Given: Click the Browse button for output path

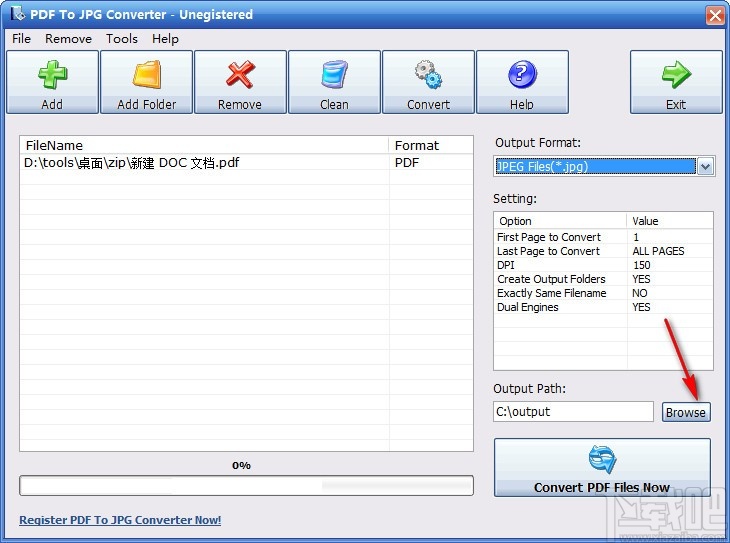Looking at the screenshot, I should [686, 412].
